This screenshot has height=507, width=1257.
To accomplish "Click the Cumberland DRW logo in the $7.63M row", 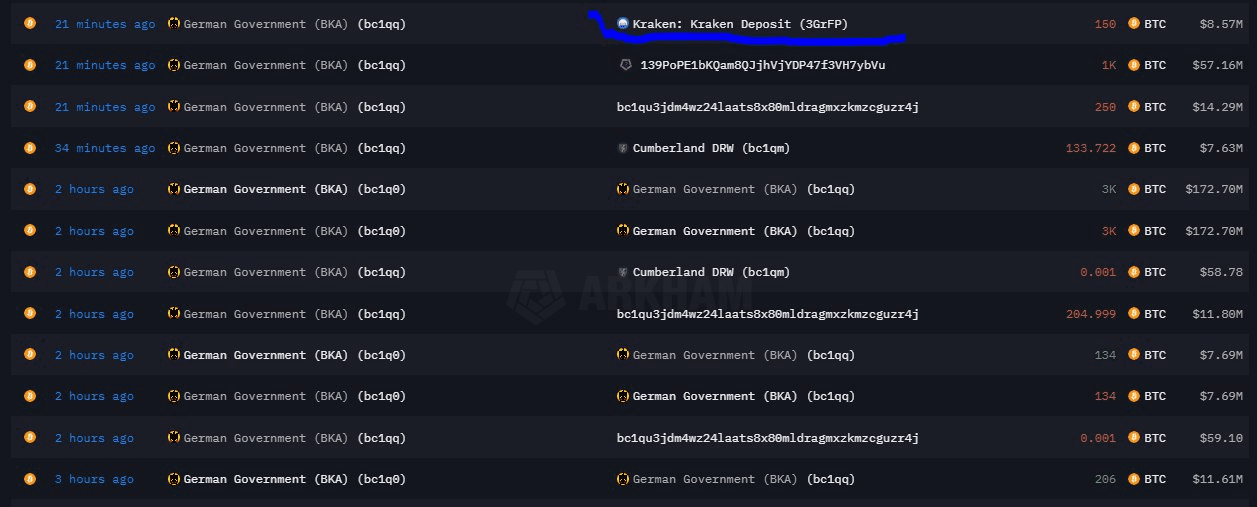I will (623, 148).
